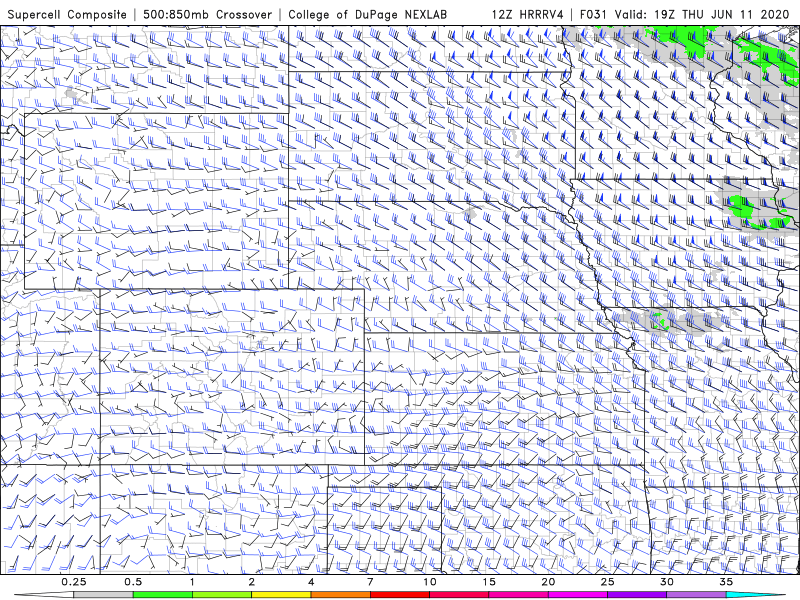Click the colorbar label 15
The width and height of the screenshot is (800, 600).
489,582
